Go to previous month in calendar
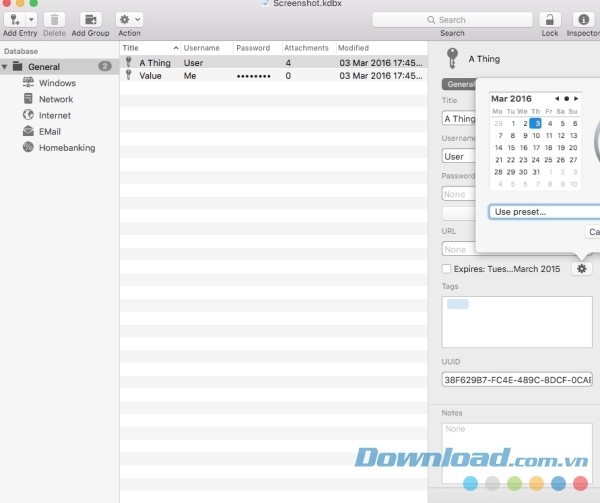Viewport: 600px width, 503px height. pyautogui.click(x=557, y=99)
